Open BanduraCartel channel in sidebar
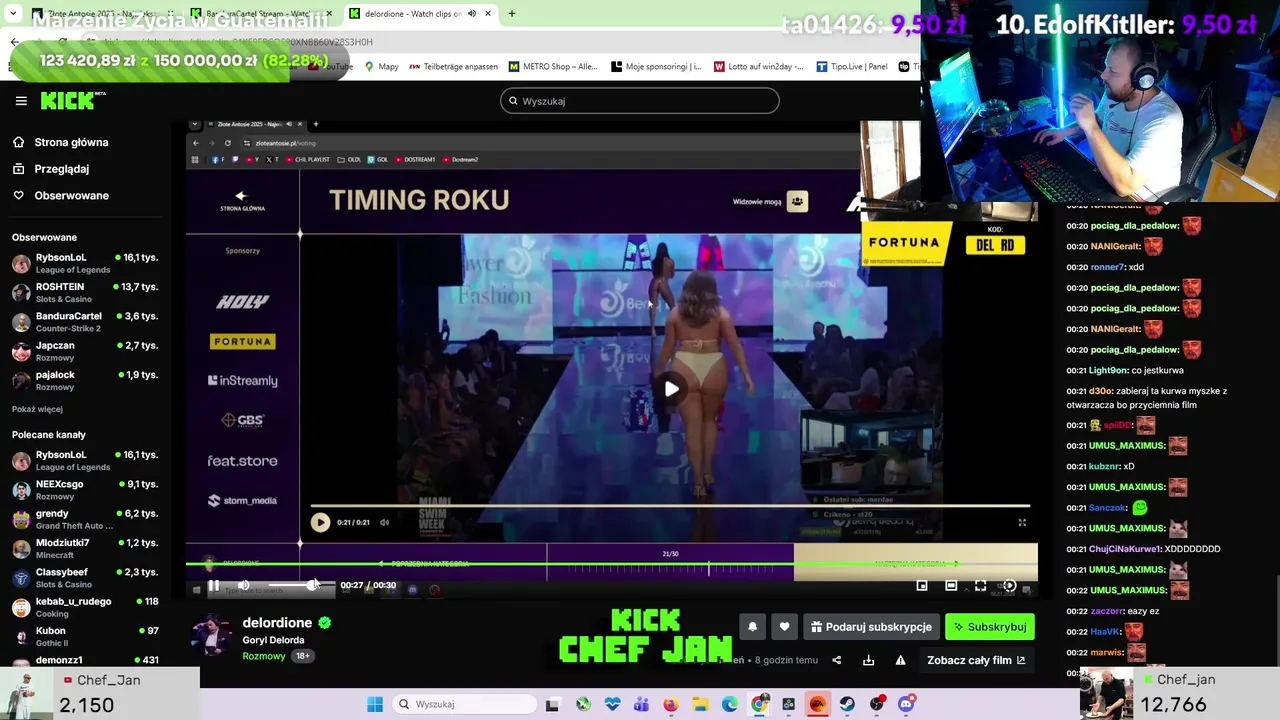The width and height of the screenshot is (1280, 720). (x=85, y=321)
